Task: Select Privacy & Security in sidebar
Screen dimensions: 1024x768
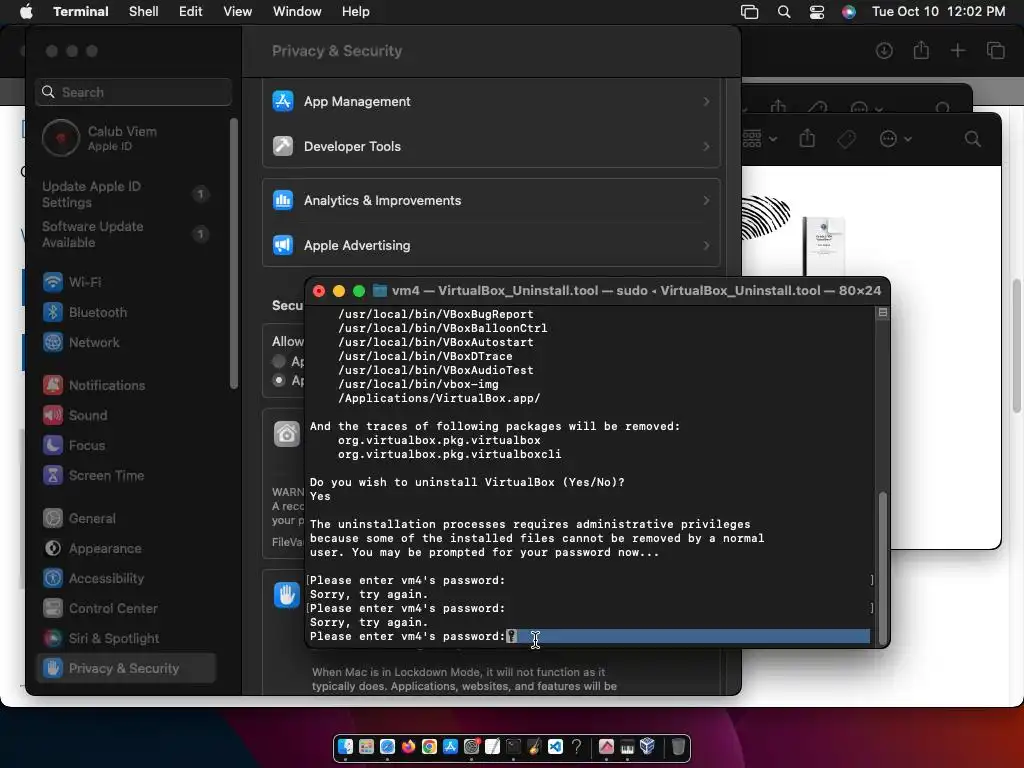Action: pos(126,668)
